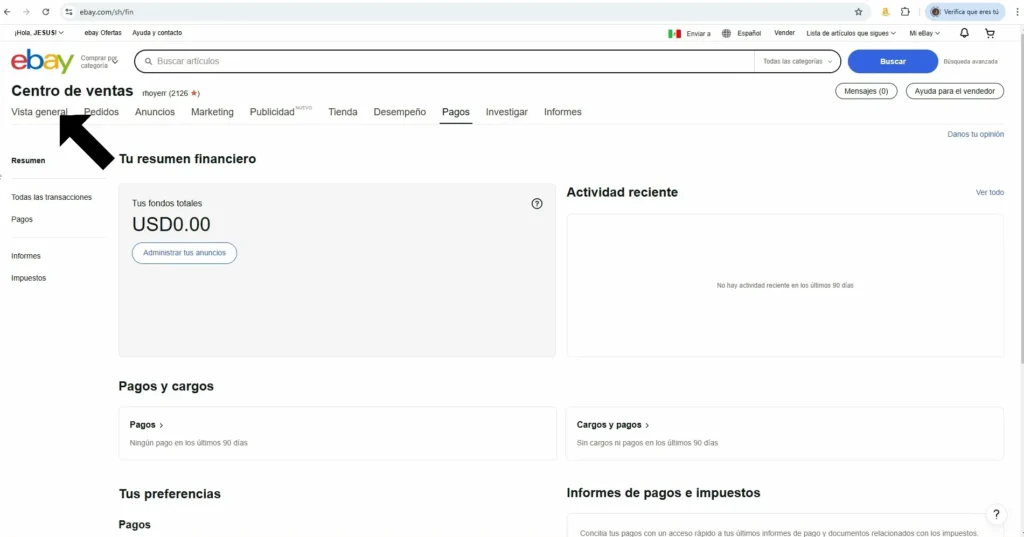Click the Mensajes (0) button
The image size is (1024, 537).
(x=866, y=91)
